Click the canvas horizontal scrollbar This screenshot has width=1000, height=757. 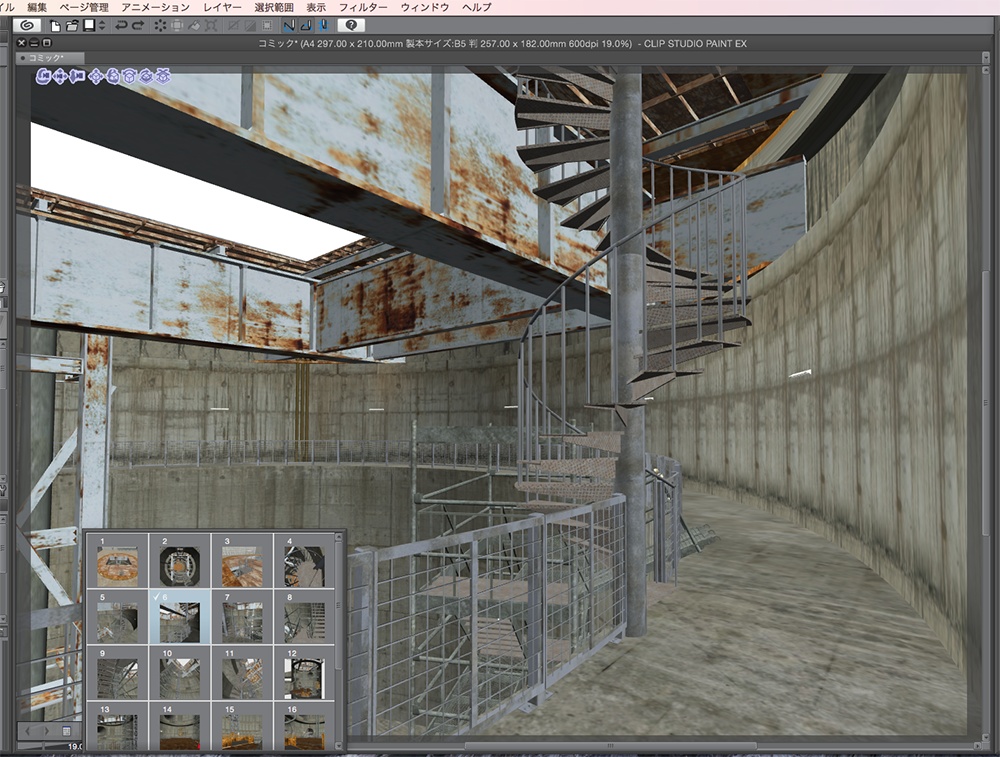(x=610, y=746)
